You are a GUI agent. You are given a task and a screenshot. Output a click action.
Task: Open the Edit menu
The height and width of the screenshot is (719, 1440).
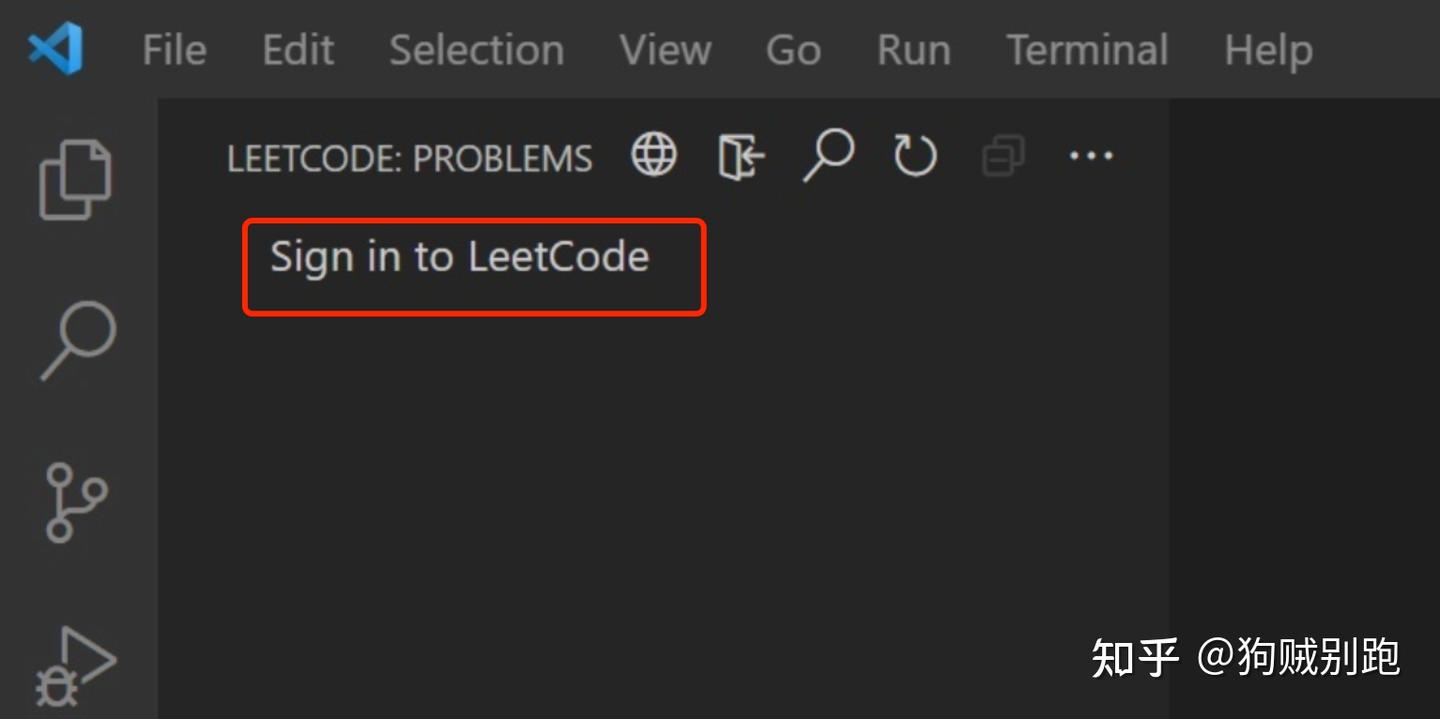pyautogui.click(x=296, y=50)
